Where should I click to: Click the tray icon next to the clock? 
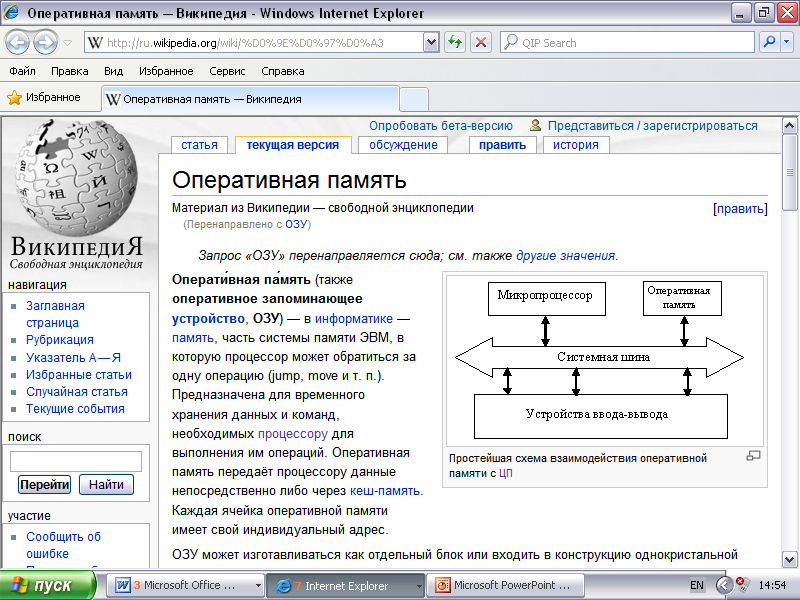point(742,585)
